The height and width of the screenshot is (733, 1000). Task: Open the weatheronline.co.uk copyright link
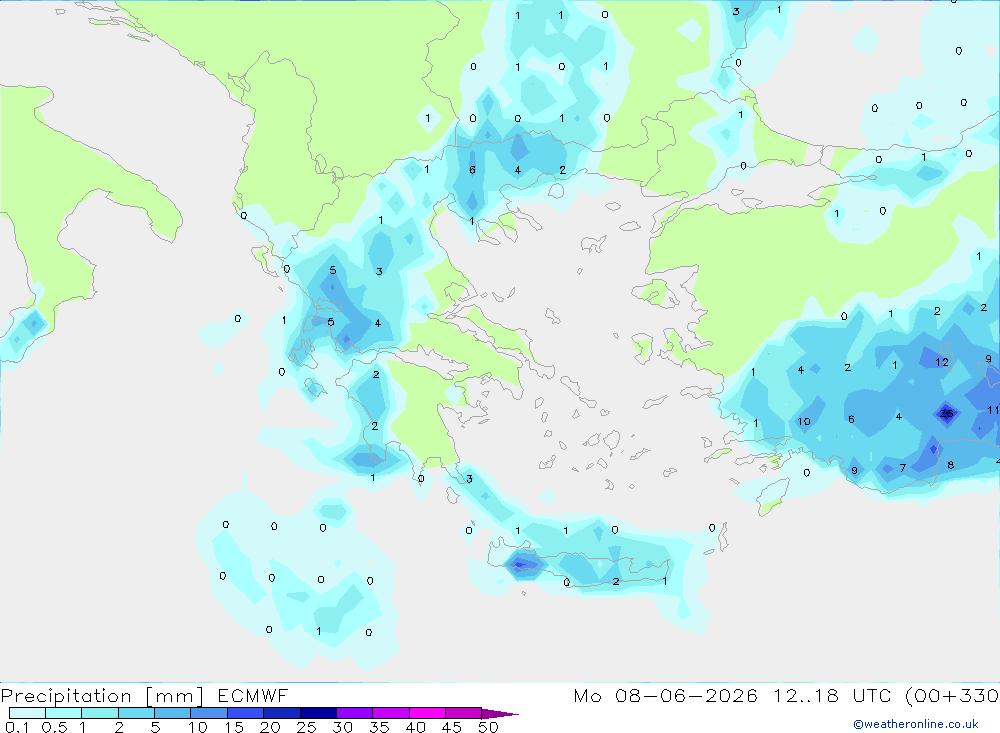click(x=916, y=724)
